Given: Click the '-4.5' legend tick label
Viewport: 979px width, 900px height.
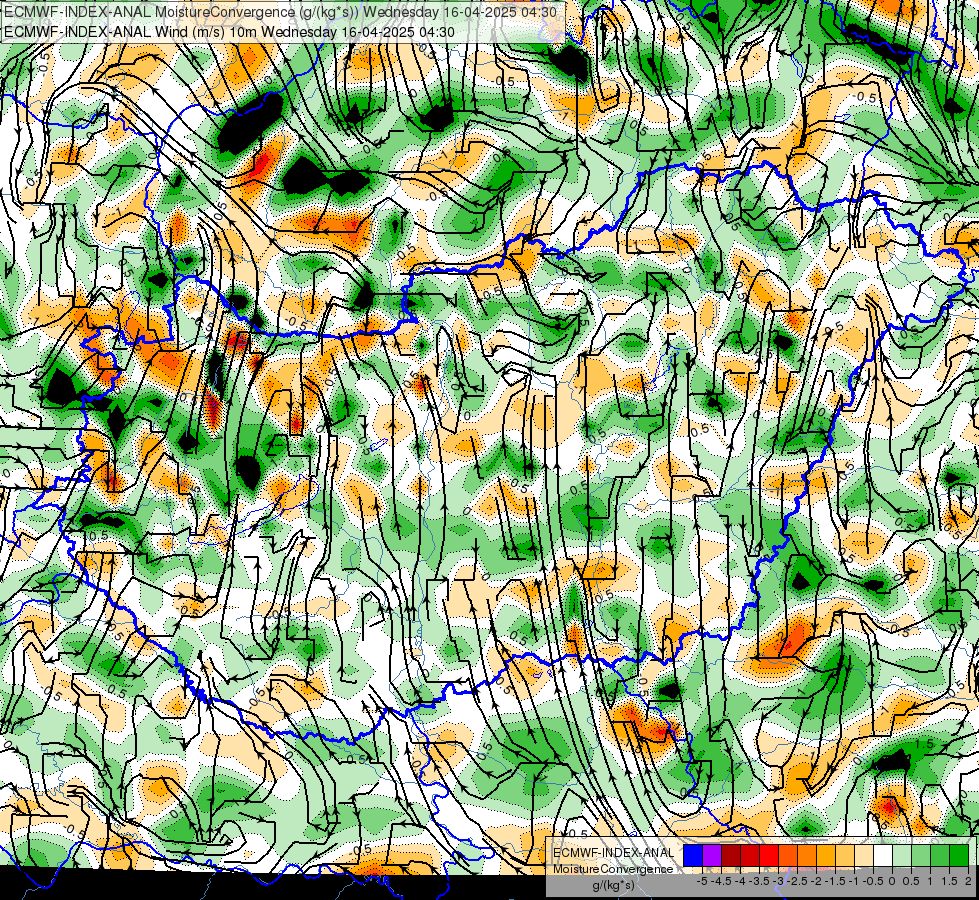Looking at the screenshot, I should click(721, 881).
